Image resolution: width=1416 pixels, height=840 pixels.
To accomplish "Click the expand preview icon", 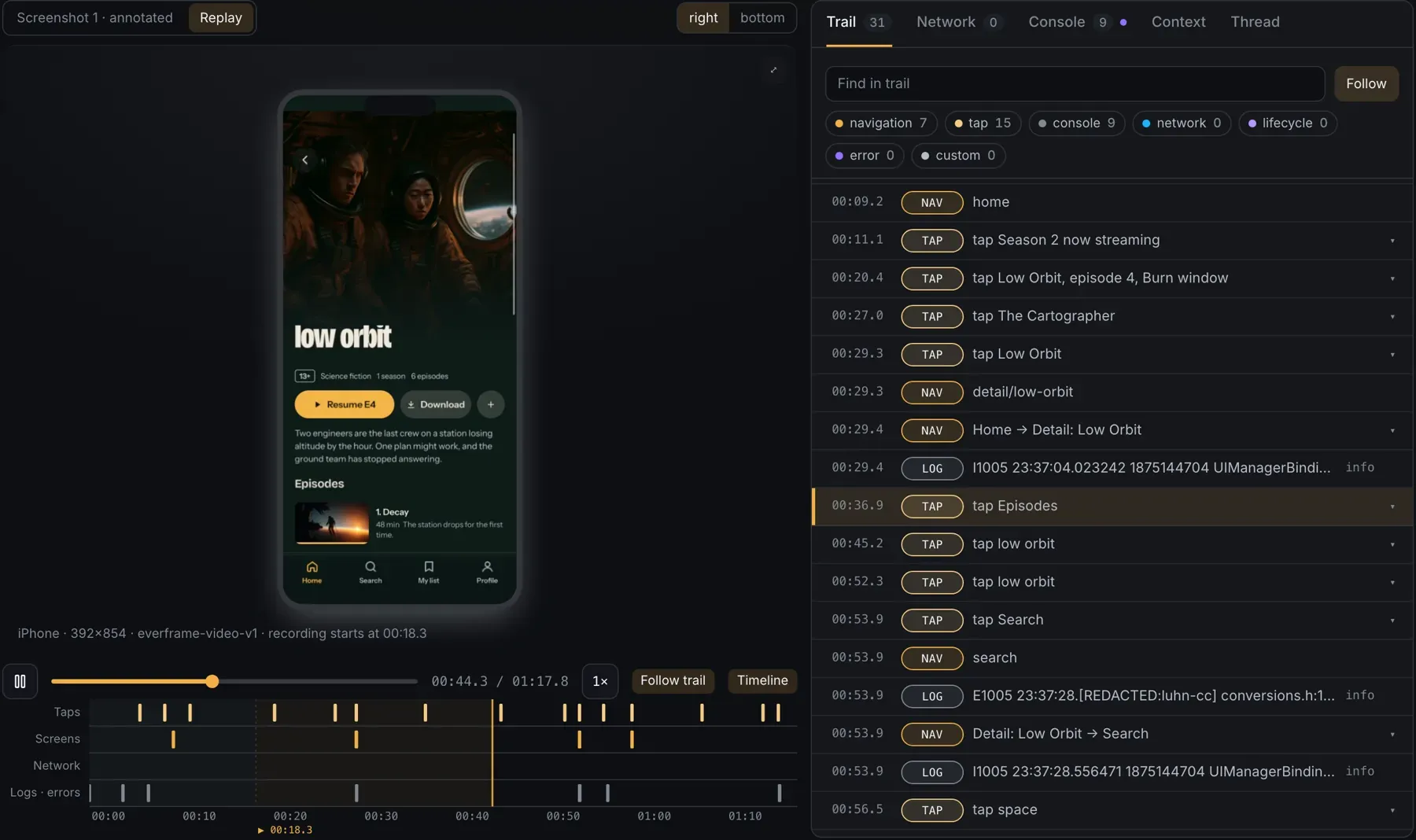I will coord(773,70).
